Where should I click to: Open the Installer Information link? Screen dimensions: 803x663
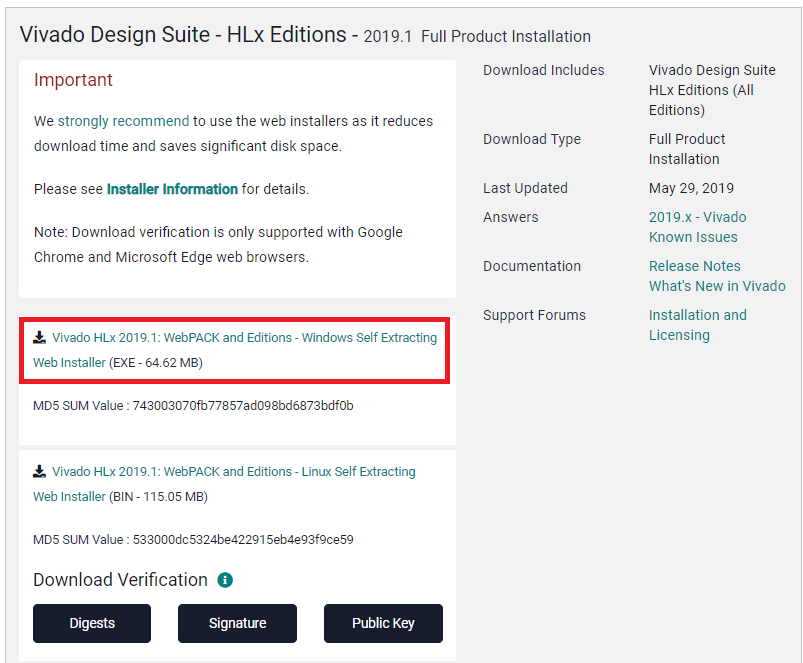(x=172, y=189)
